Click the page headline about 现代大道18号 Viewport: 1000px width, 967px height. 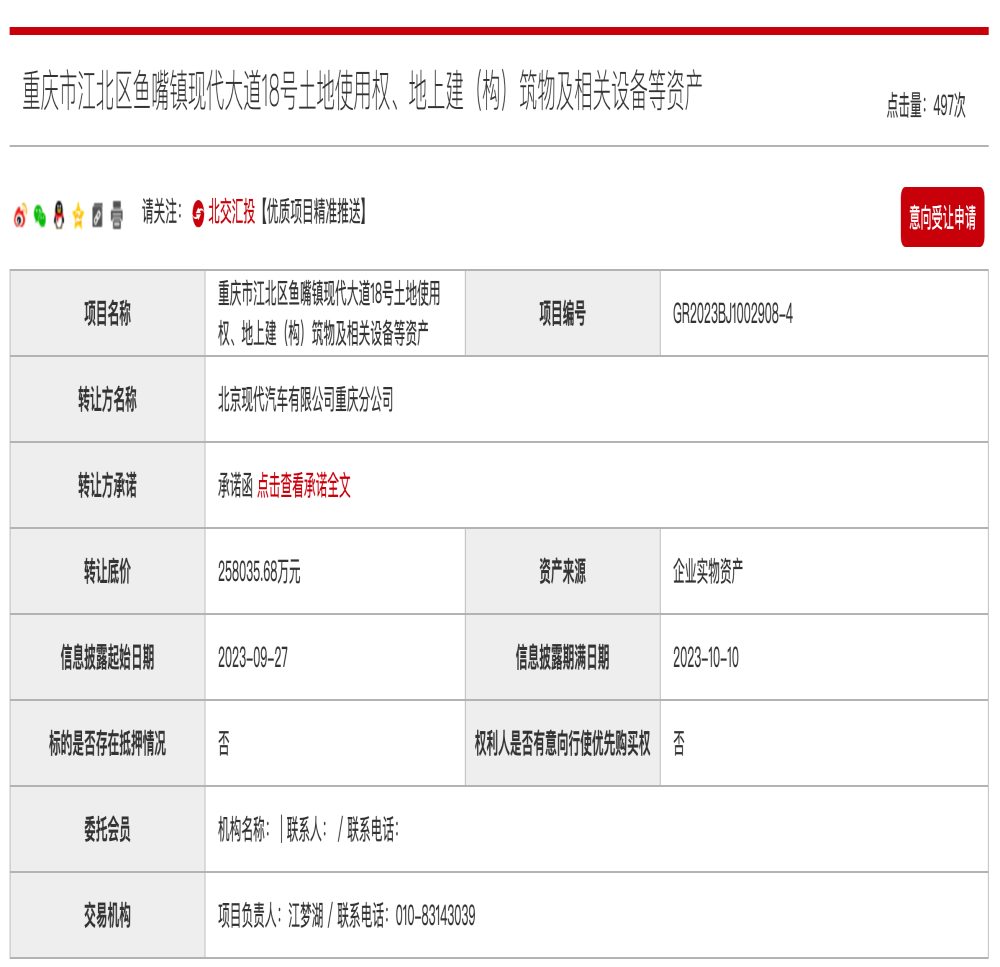[362, 91]
